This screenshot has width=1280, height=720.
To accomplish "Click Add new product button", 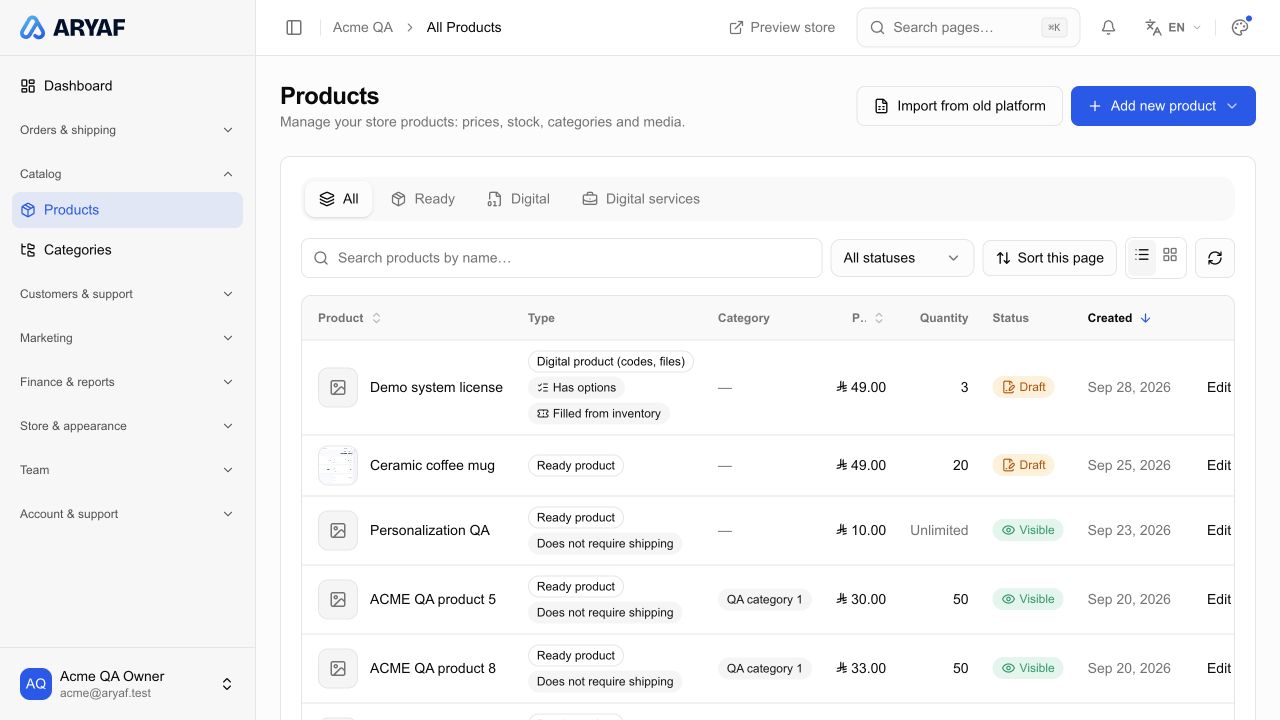I will 1163,106.
